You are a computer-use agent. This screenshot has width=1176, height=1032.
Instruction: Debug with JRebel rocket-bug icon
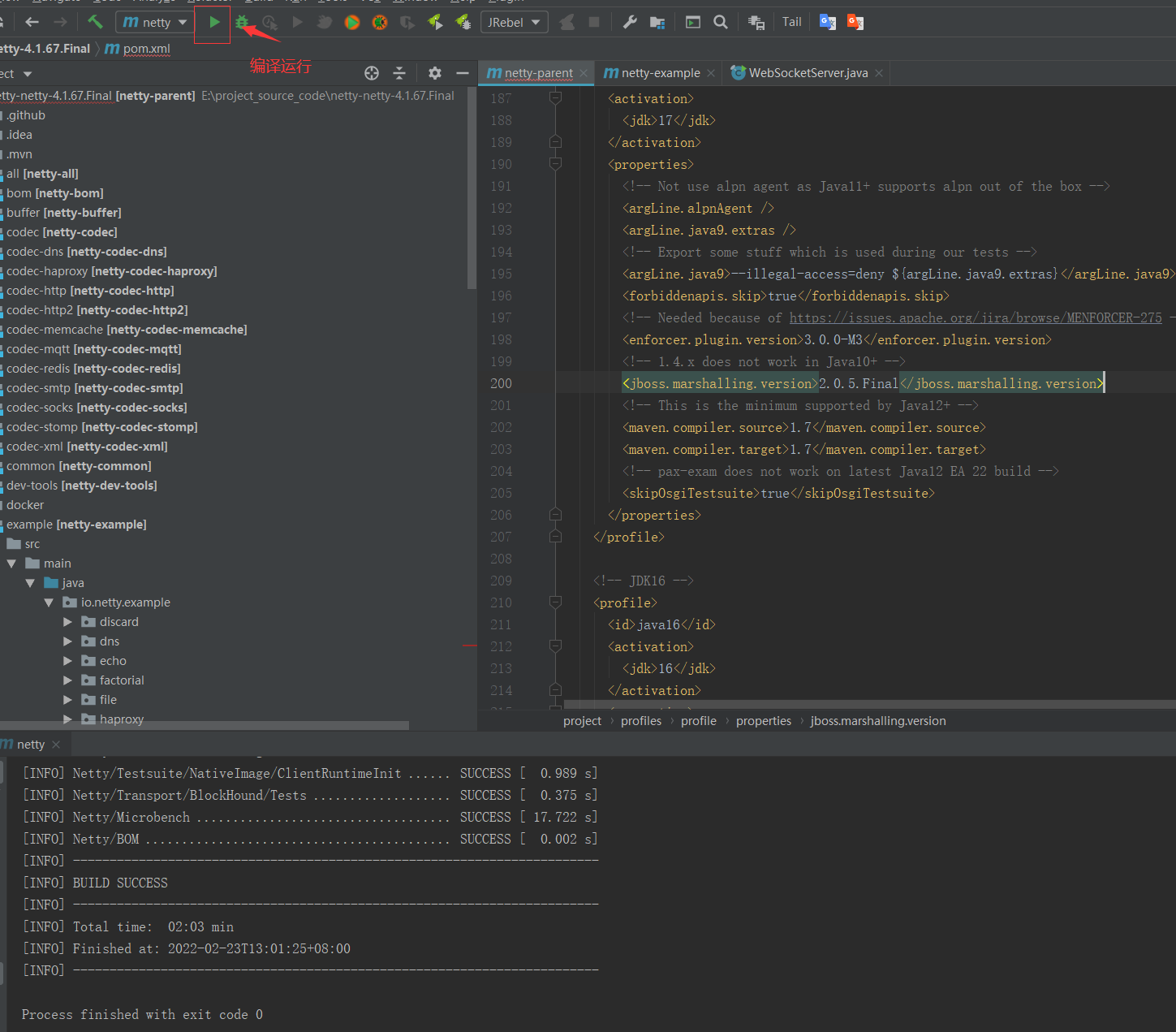(463, 22)
